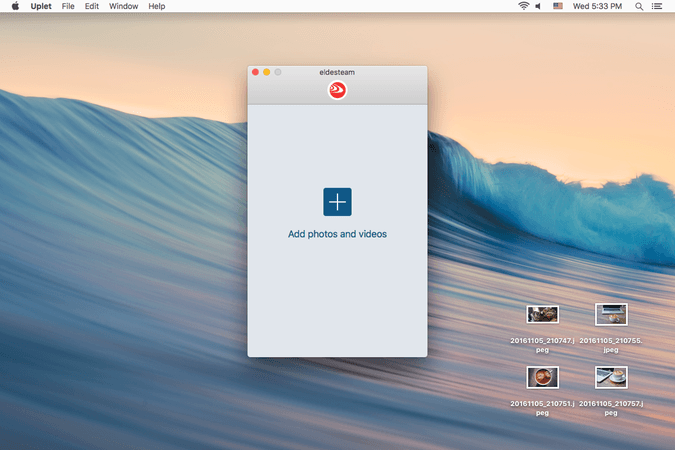The height and width of the screenshot is (450, 675).
Task: Select the 20161105_210747.jpeg desktop thumbnail
Action: (x=542, y=314)
